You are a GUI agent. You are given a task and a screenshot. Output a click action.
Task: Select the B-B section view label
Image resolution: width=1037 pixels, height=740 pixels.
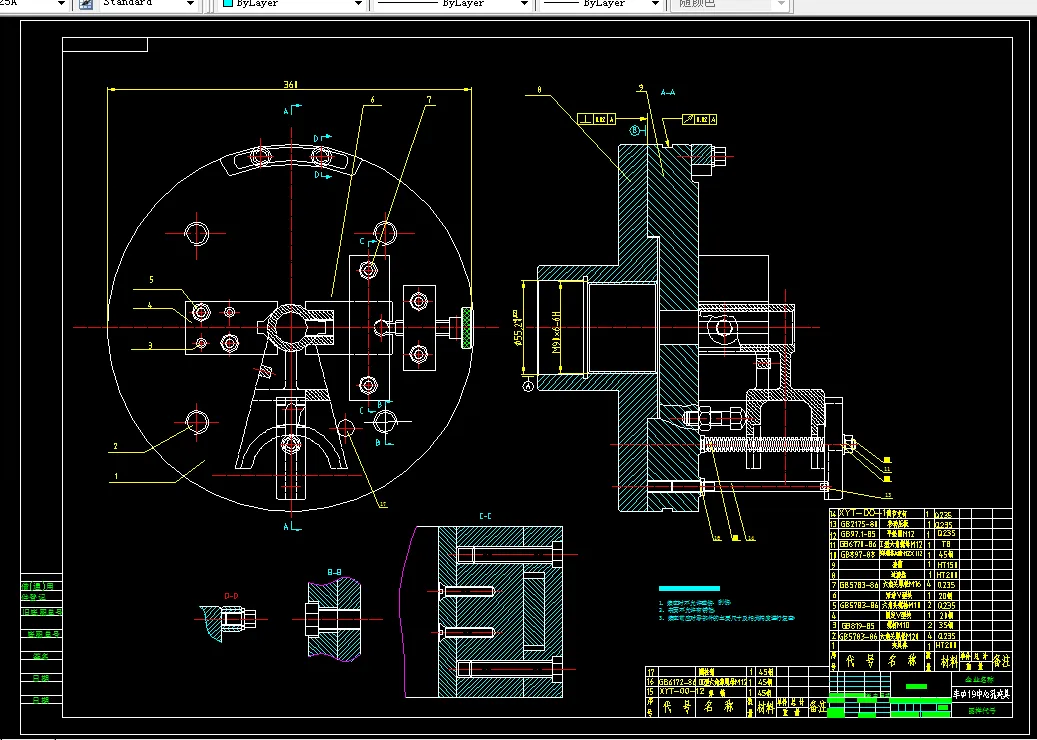click(335, 572)
